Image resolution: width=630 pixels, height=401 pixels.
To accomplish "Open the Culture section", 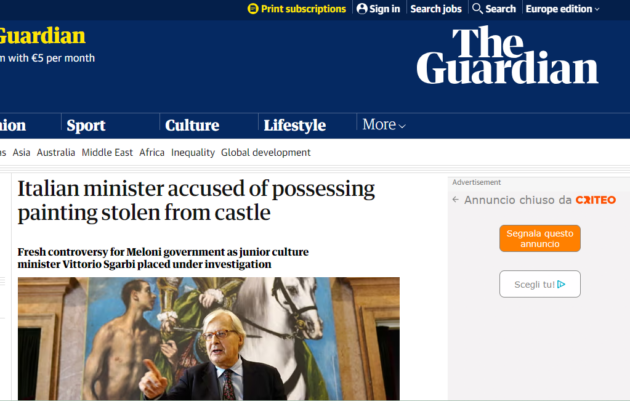I will click(192, 125).
